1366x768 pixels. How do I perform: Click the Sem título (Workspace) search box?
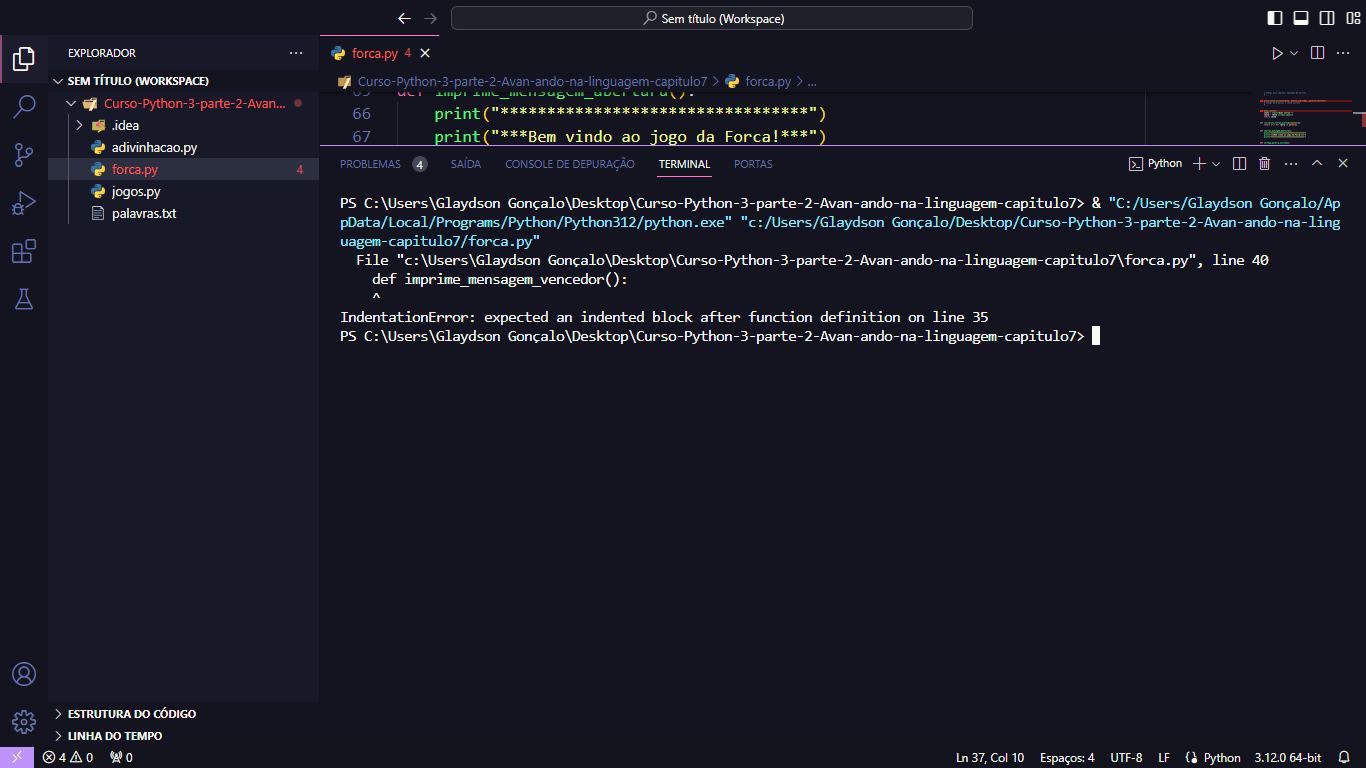[x=712, y=18]
